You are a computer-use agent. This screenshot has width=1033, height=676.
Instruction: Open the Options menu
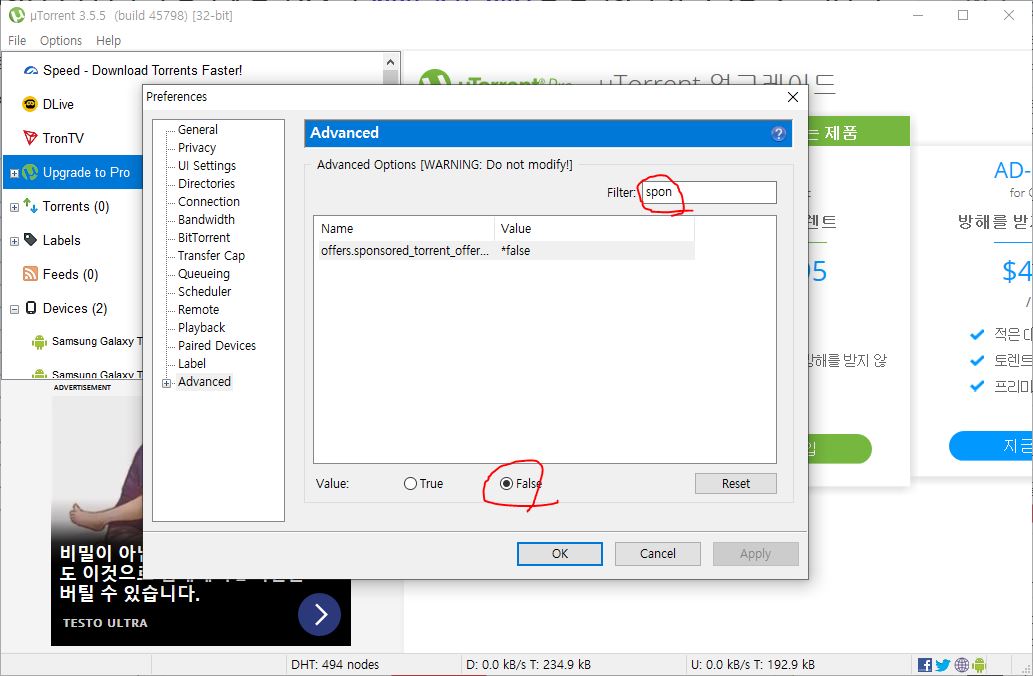pyautogui.click(x=61, y=41)
